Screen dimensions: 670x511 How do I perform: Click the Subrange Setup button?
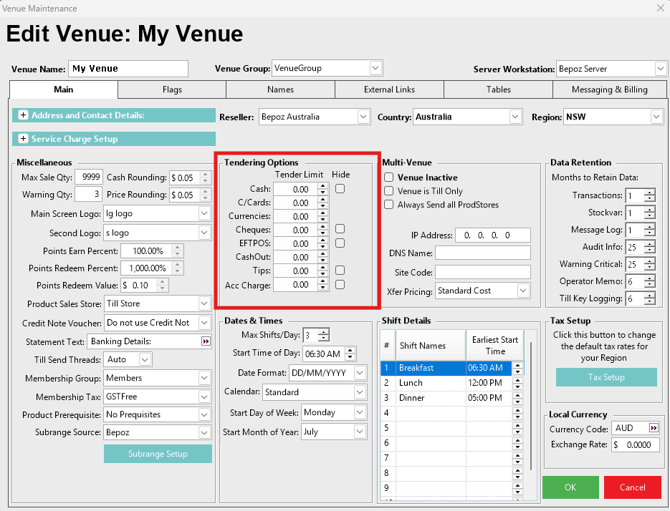point(157,453)
